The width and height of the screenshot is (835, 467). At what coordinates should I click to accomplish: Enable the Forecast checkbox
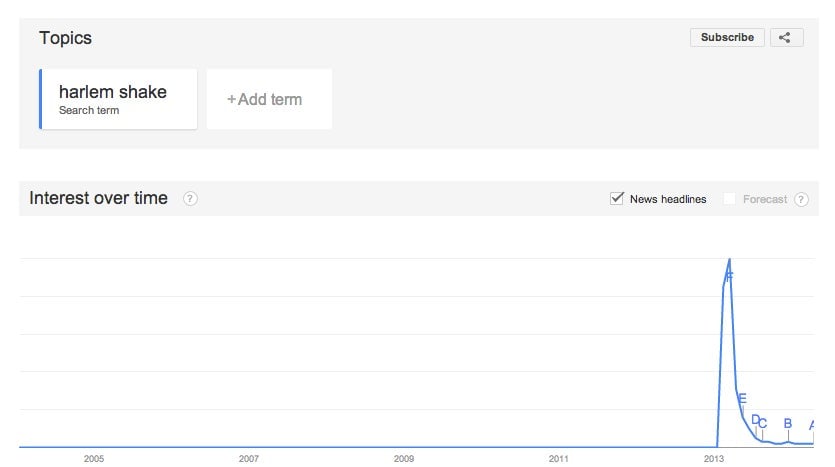(729, 199)
